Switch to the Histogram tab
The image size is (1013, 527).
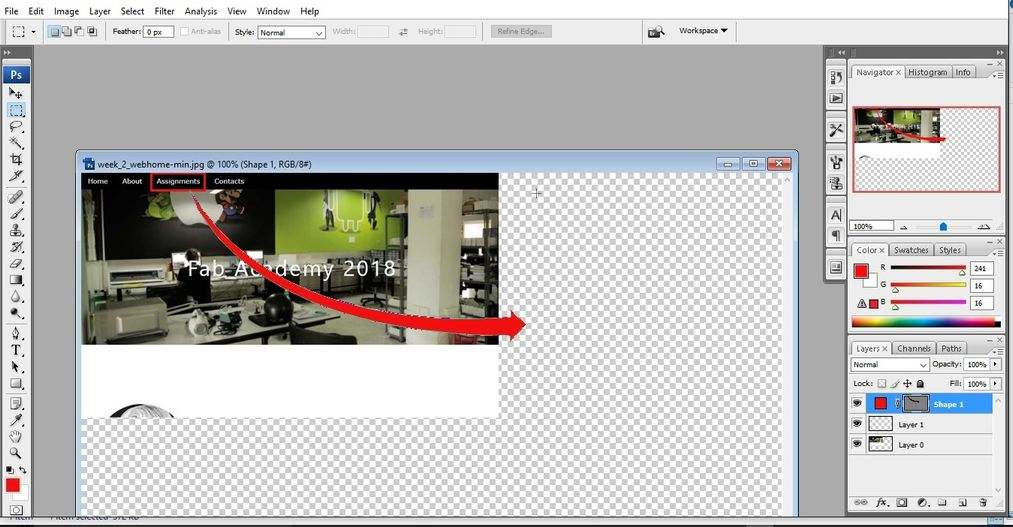tap(927, 72)
